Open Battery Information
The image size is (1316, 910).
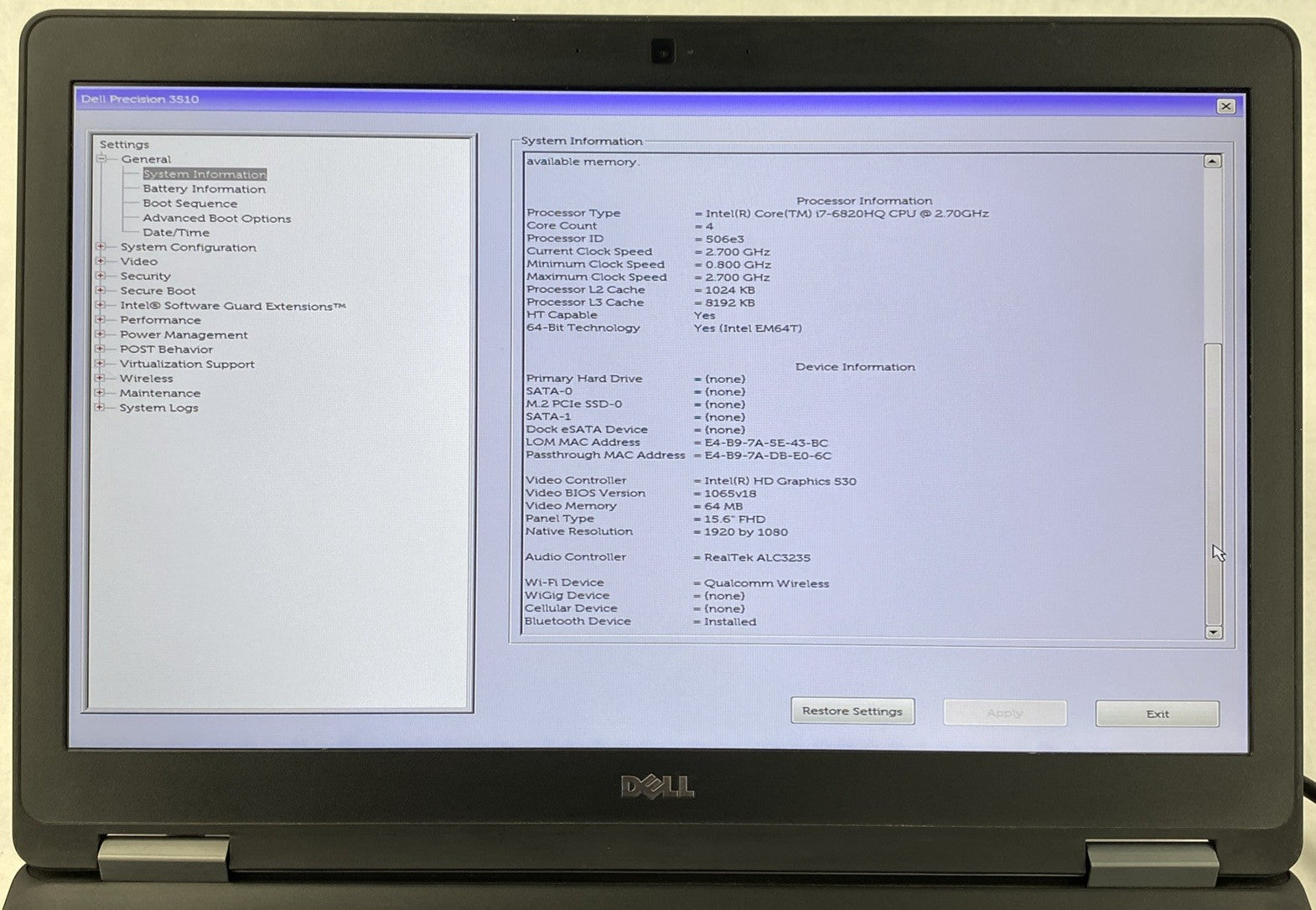tap(204, 189)
